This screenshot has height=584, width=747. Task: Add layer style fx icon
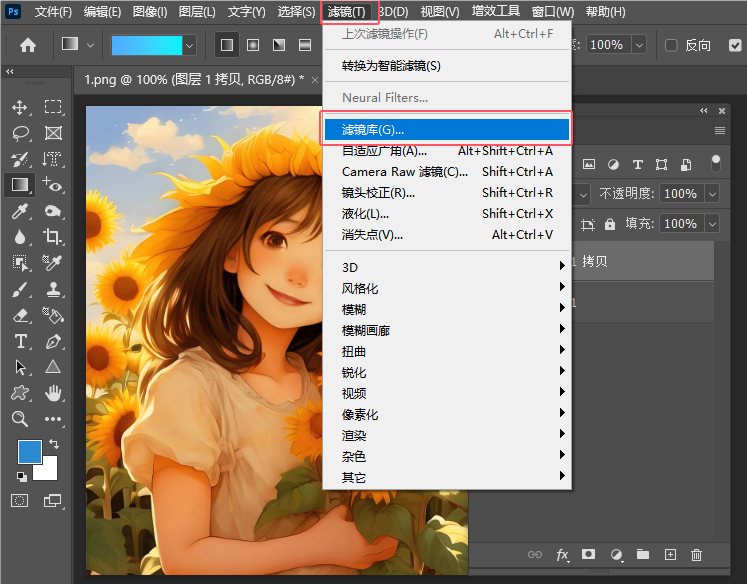pos(562,555)
